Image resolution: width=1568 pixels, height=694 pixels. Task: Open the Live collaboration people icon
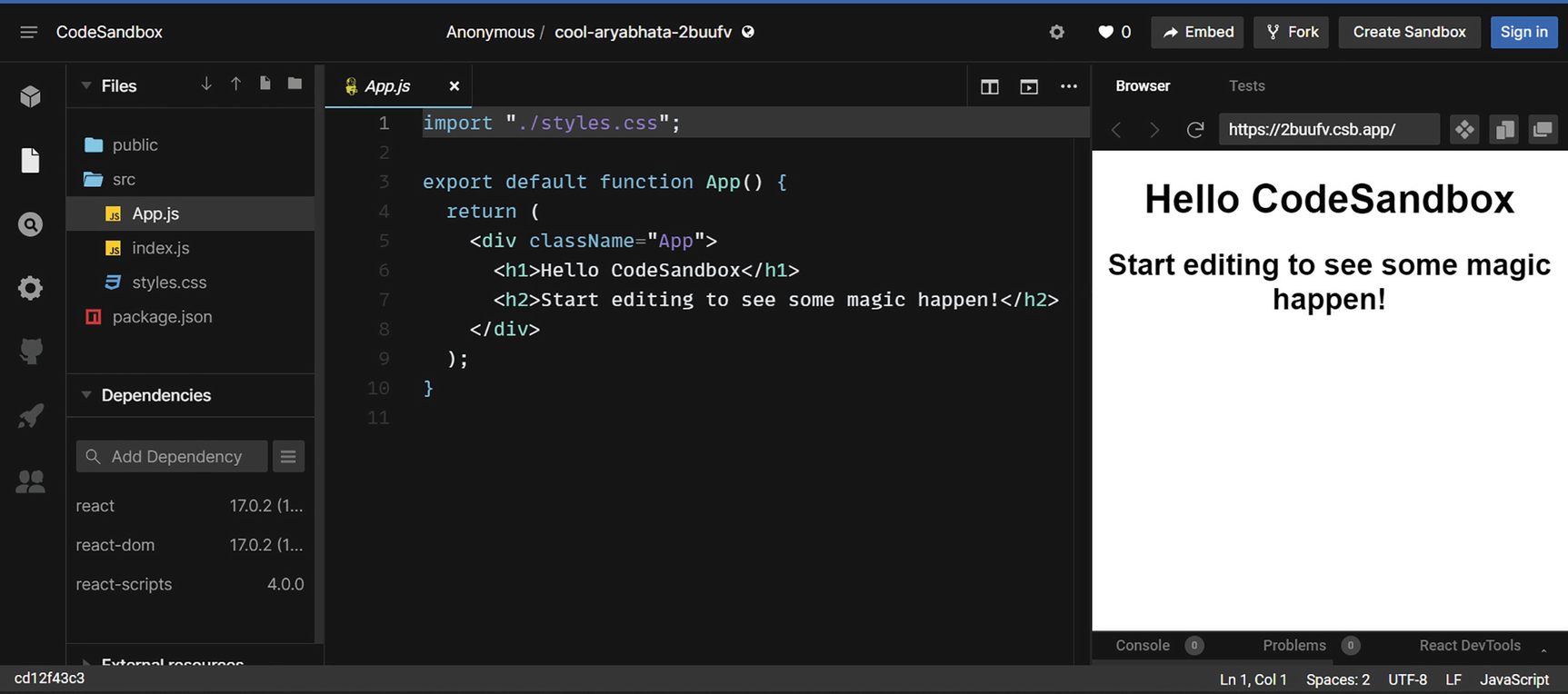coord(30,481)
